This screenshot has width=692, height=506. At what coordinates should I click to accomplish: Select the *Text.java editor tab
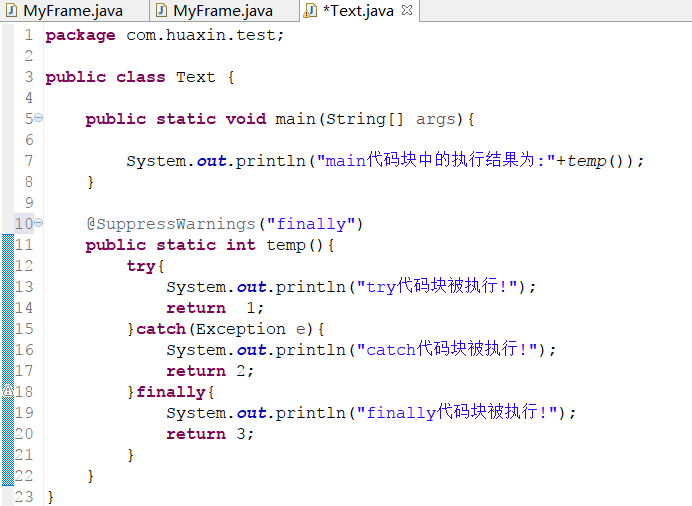(x=357, y=11)
